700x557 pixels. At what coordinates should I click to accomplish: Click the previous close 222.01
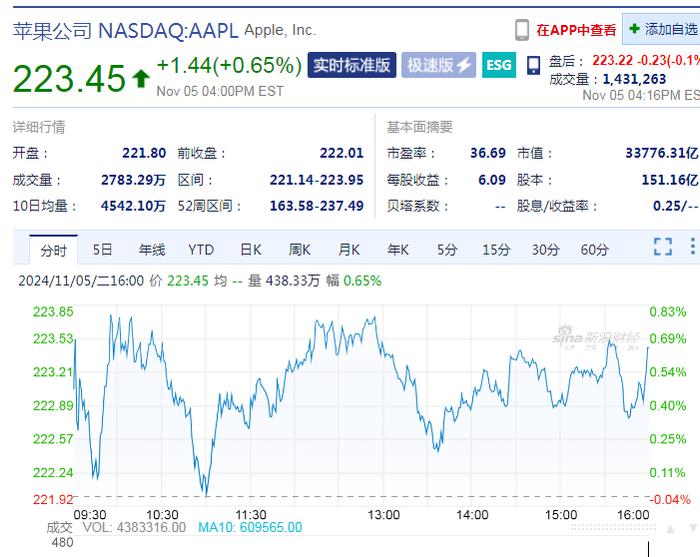342,153
